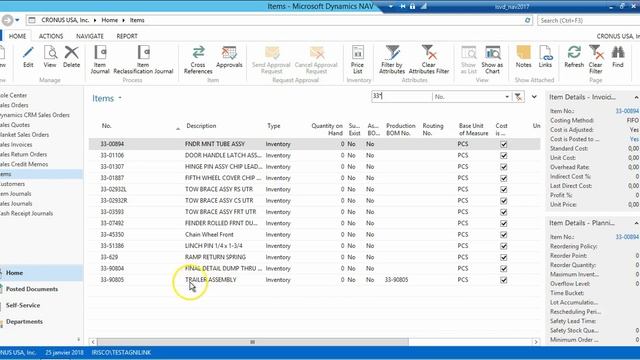
Task: Click Clear Attributes Filter
Action: point(429,60)
